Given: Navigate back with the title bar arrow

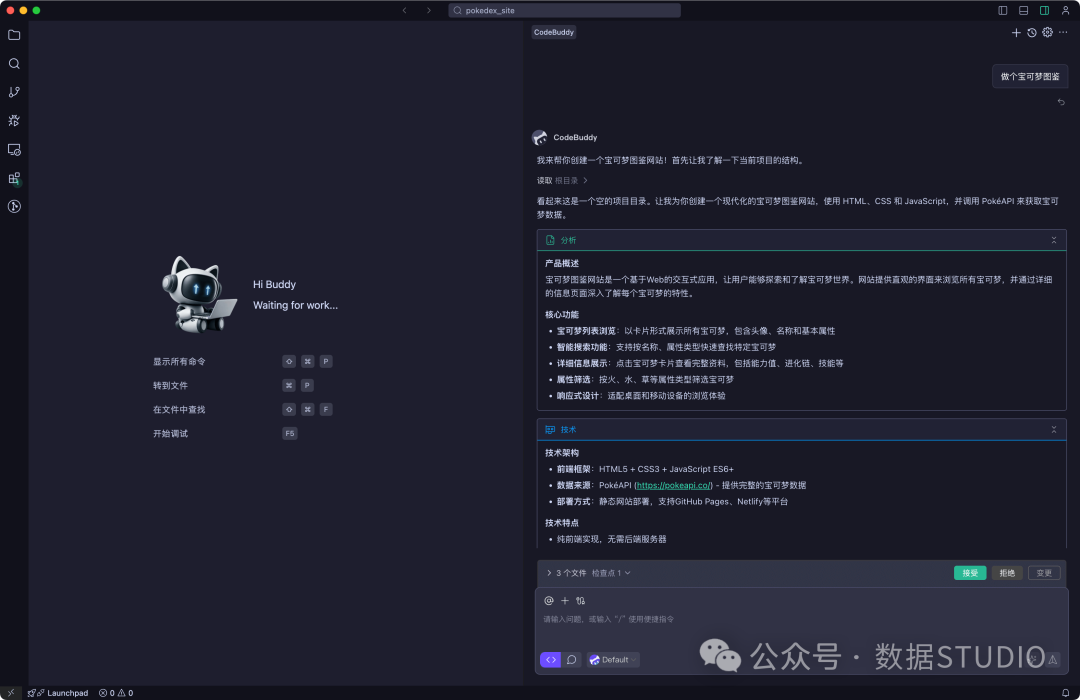Looking at the screenshot, I should click(x=404, y=10).
